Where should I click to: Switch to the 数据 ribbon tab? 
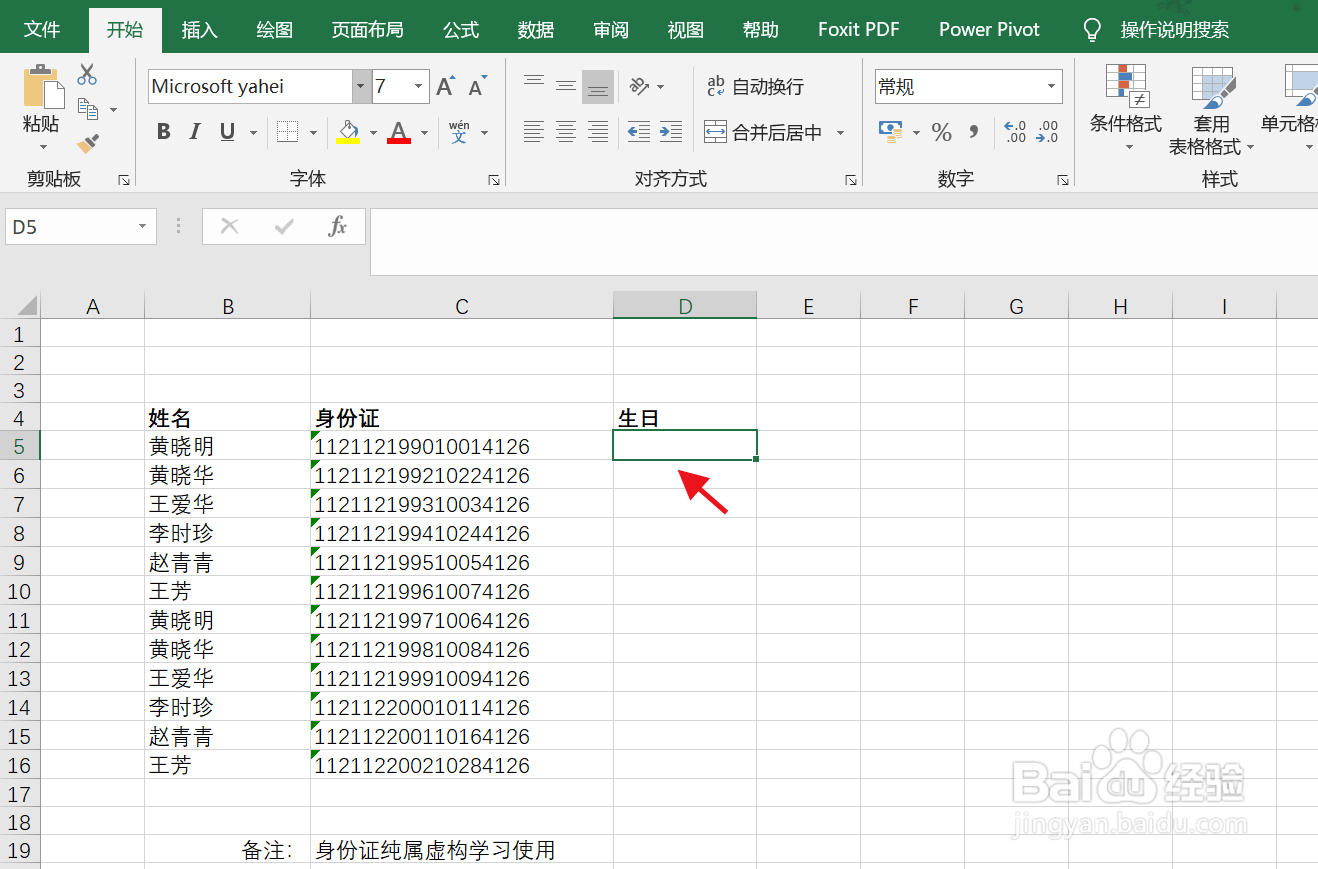coord(536,29)
